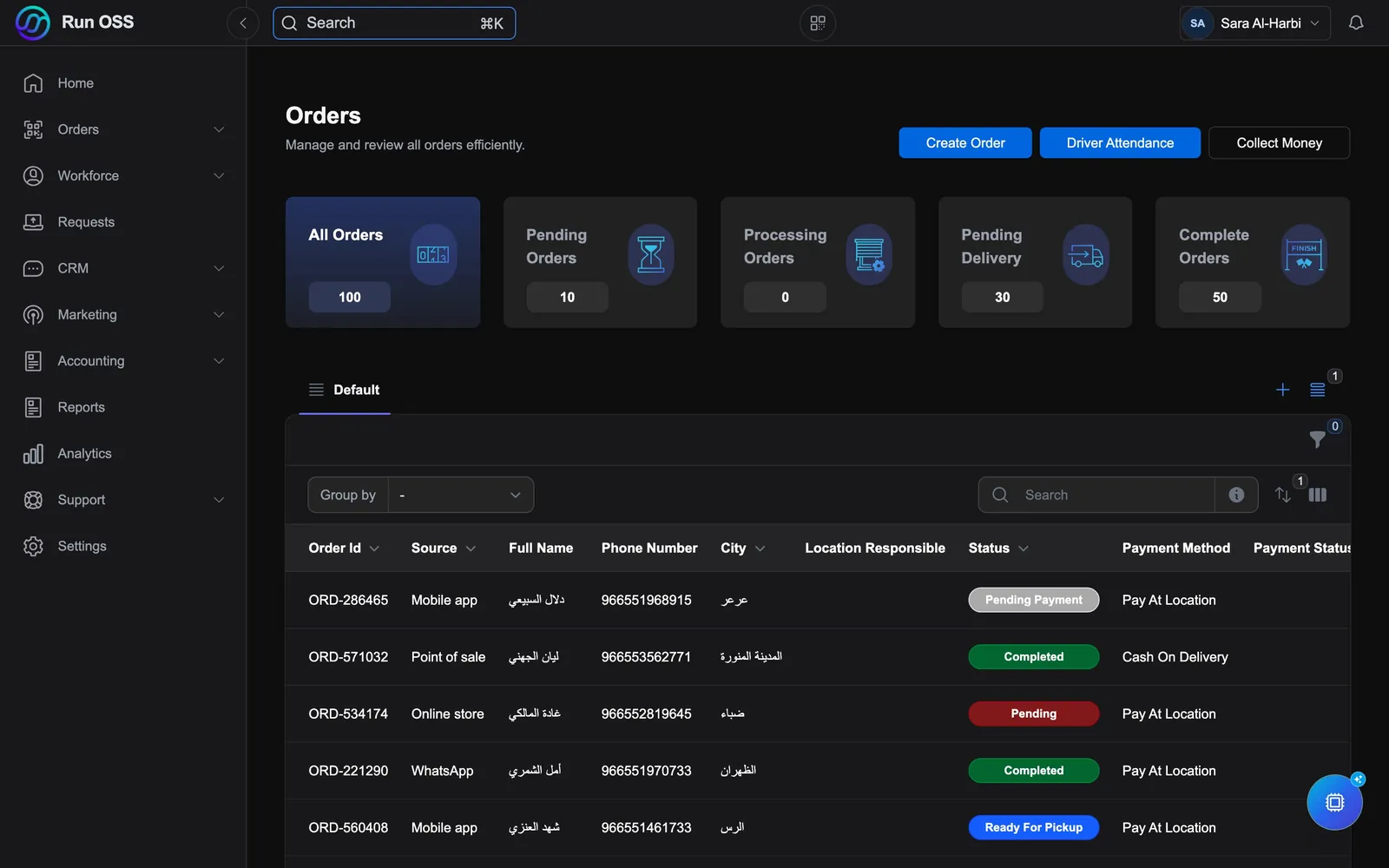Select the Pending Delivery card
The image size is (1389, 868).
click(1035, 262)
